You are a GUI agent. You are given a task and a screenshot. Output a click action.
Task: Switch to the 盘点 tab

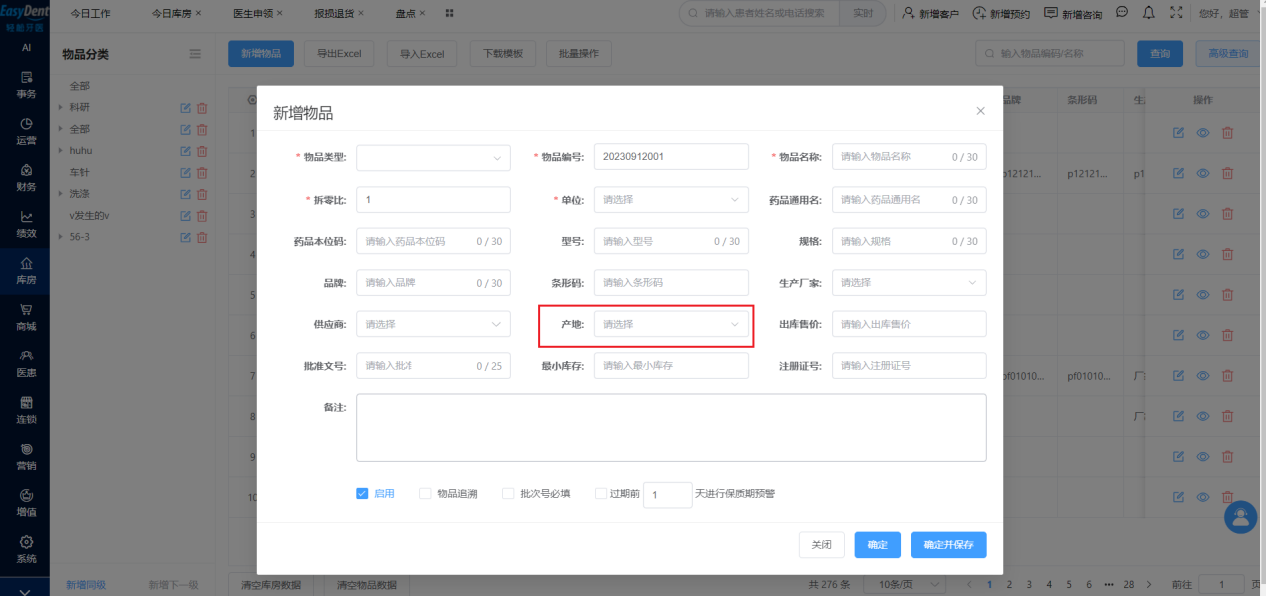[404, 14]
